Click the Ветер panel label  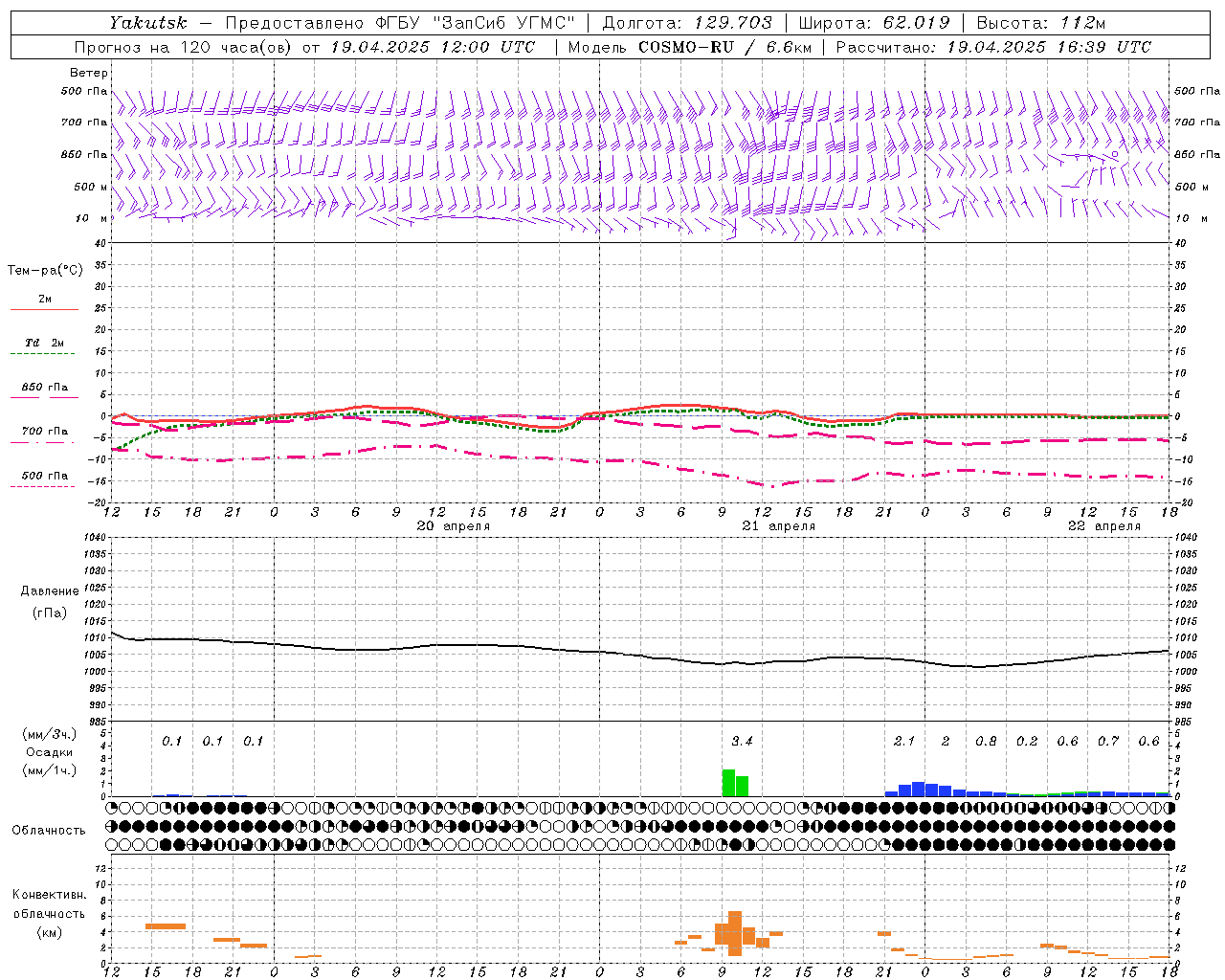click(x=89, y=73)
